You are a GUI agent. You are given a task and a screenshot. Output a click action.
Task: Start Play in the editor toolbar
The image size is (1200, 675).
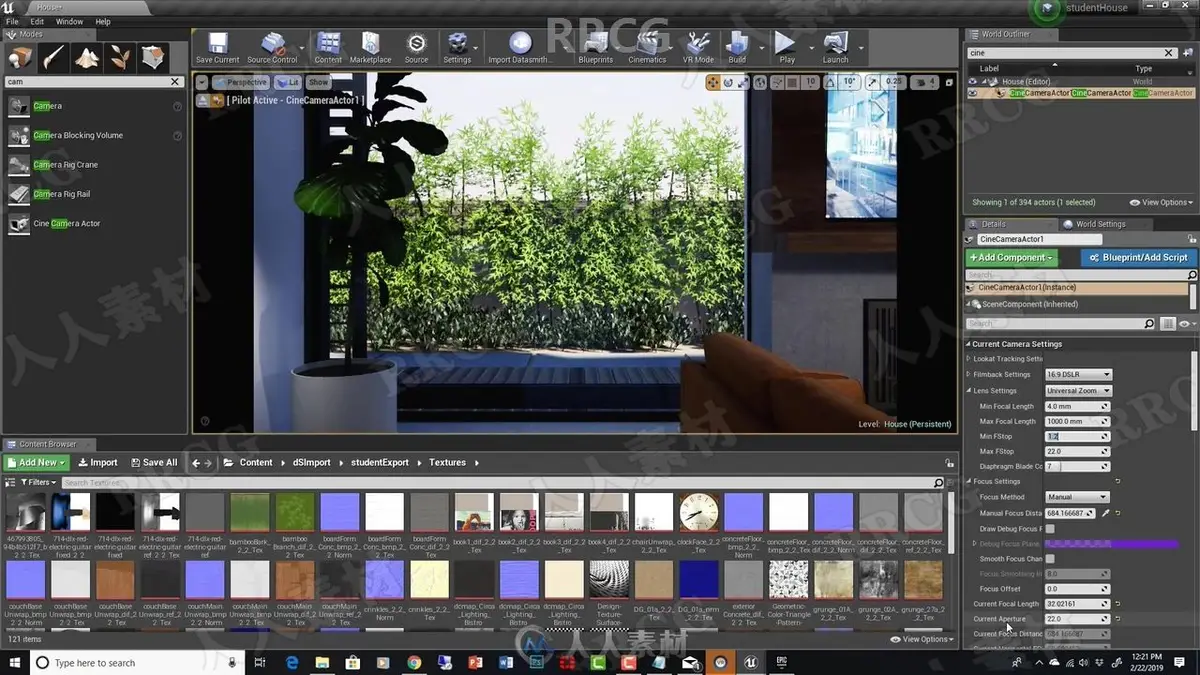tap(787, 47)
